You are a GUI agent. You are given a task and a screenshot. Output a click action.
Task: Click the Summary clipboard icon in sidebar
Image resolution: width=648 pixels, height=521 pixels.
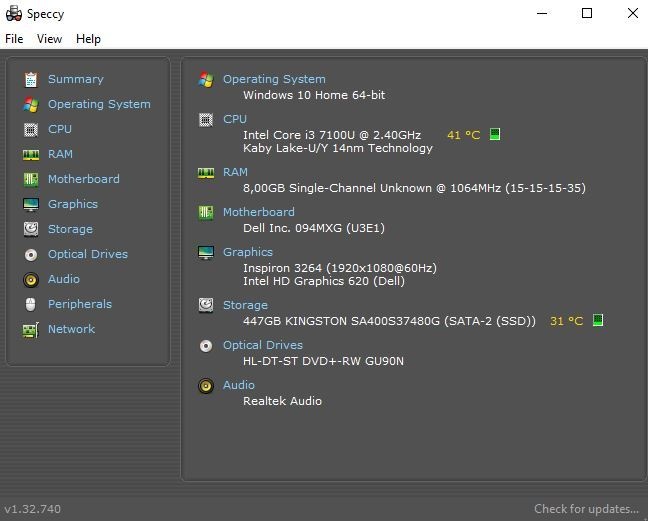point(30,79)
